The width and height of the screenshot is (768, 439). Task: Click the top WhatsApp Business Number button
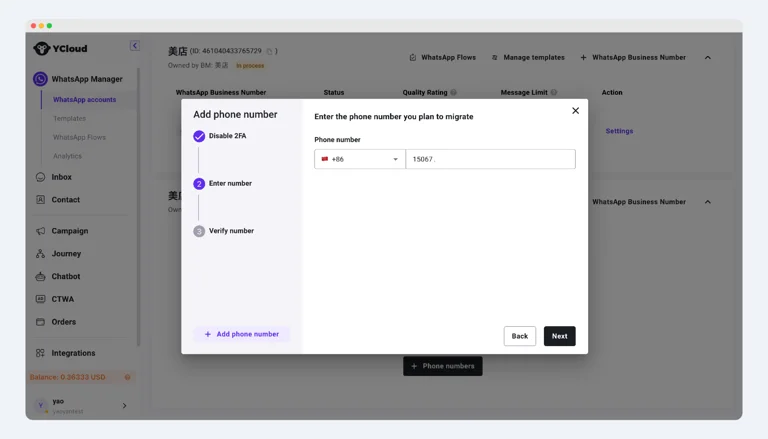pos(633,57)
